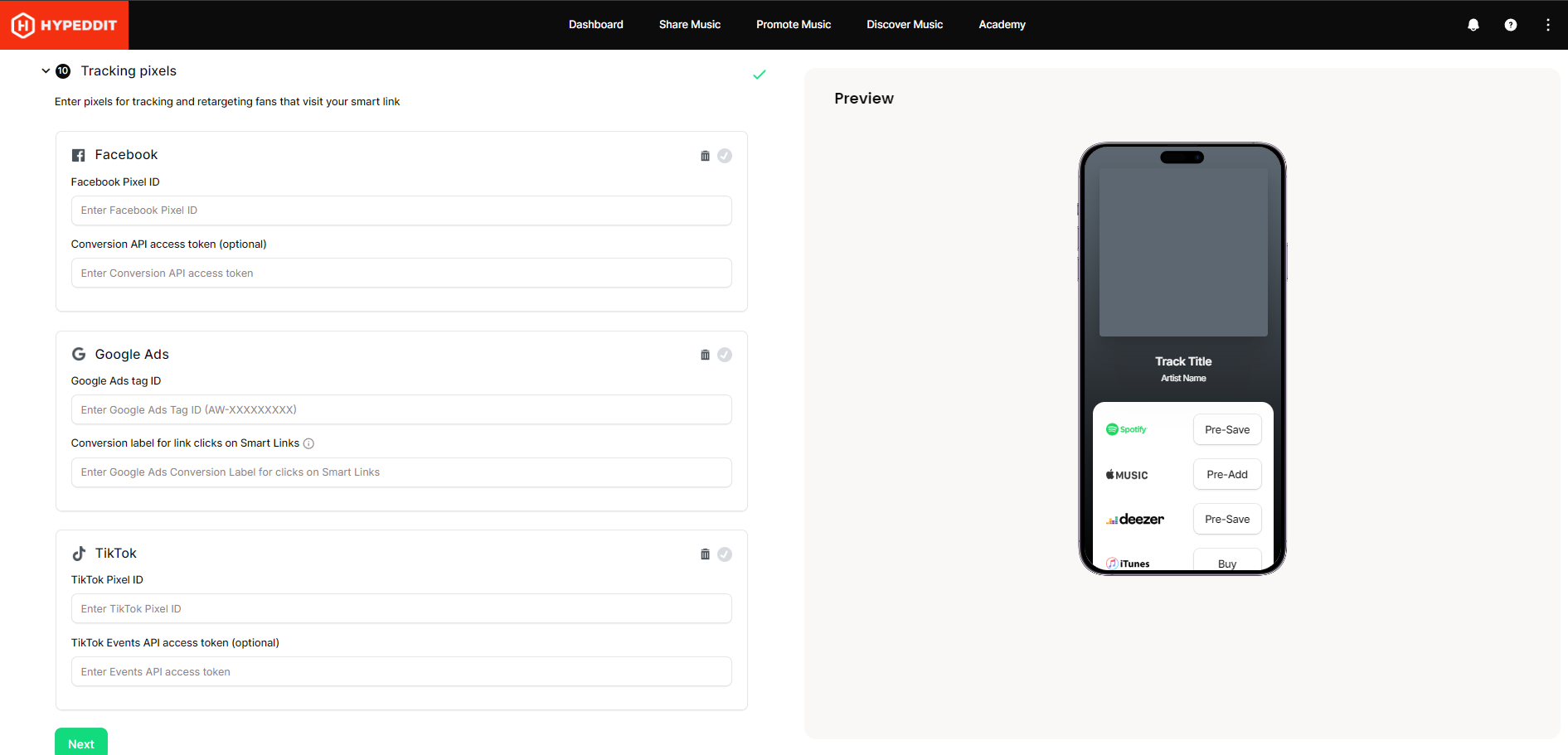This screenshot has height=755, width=1568.
Task: Focus the Facebook Pixel ID field
Action: pos(401,211)
